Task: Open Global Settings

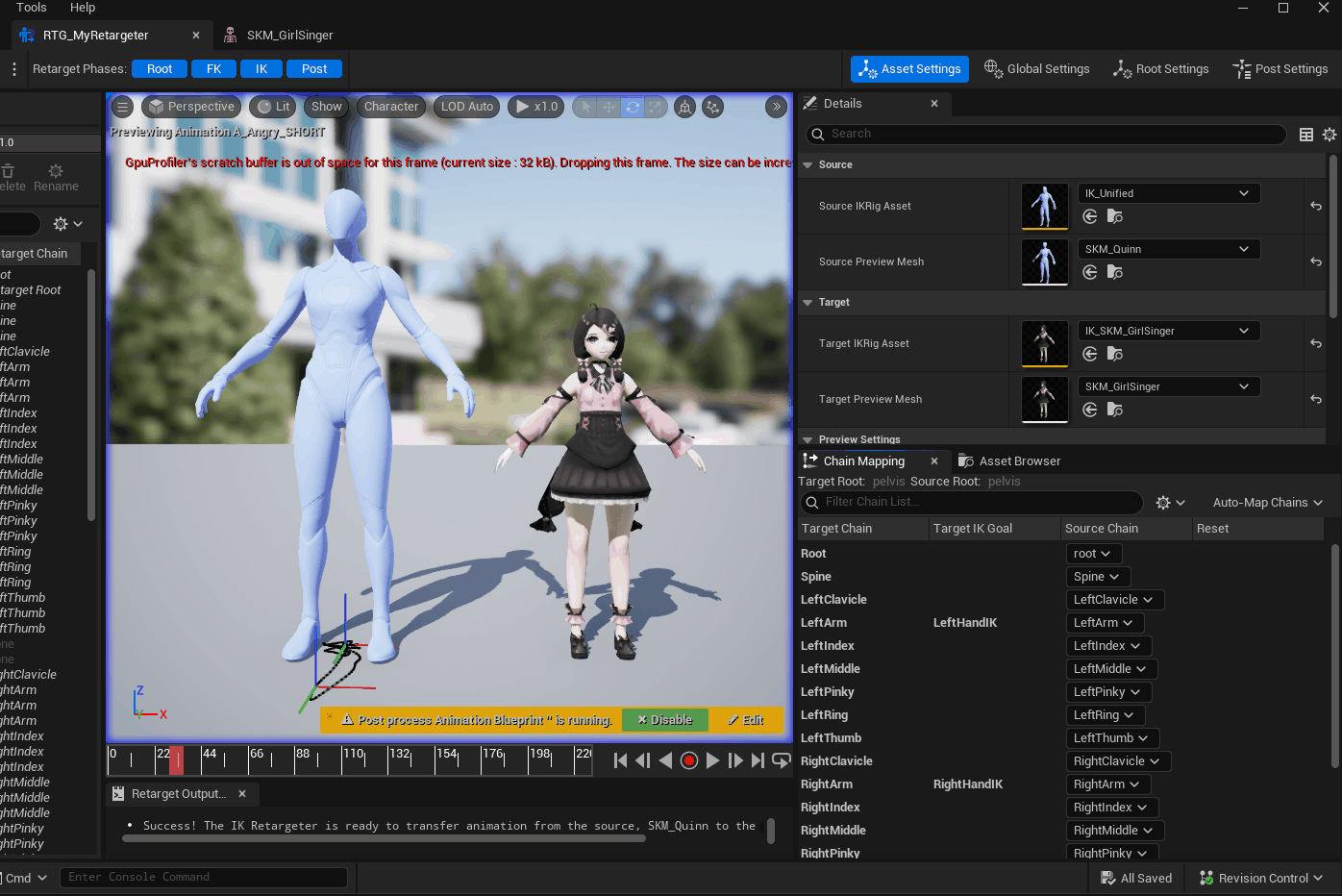Action: (1037, 69)
